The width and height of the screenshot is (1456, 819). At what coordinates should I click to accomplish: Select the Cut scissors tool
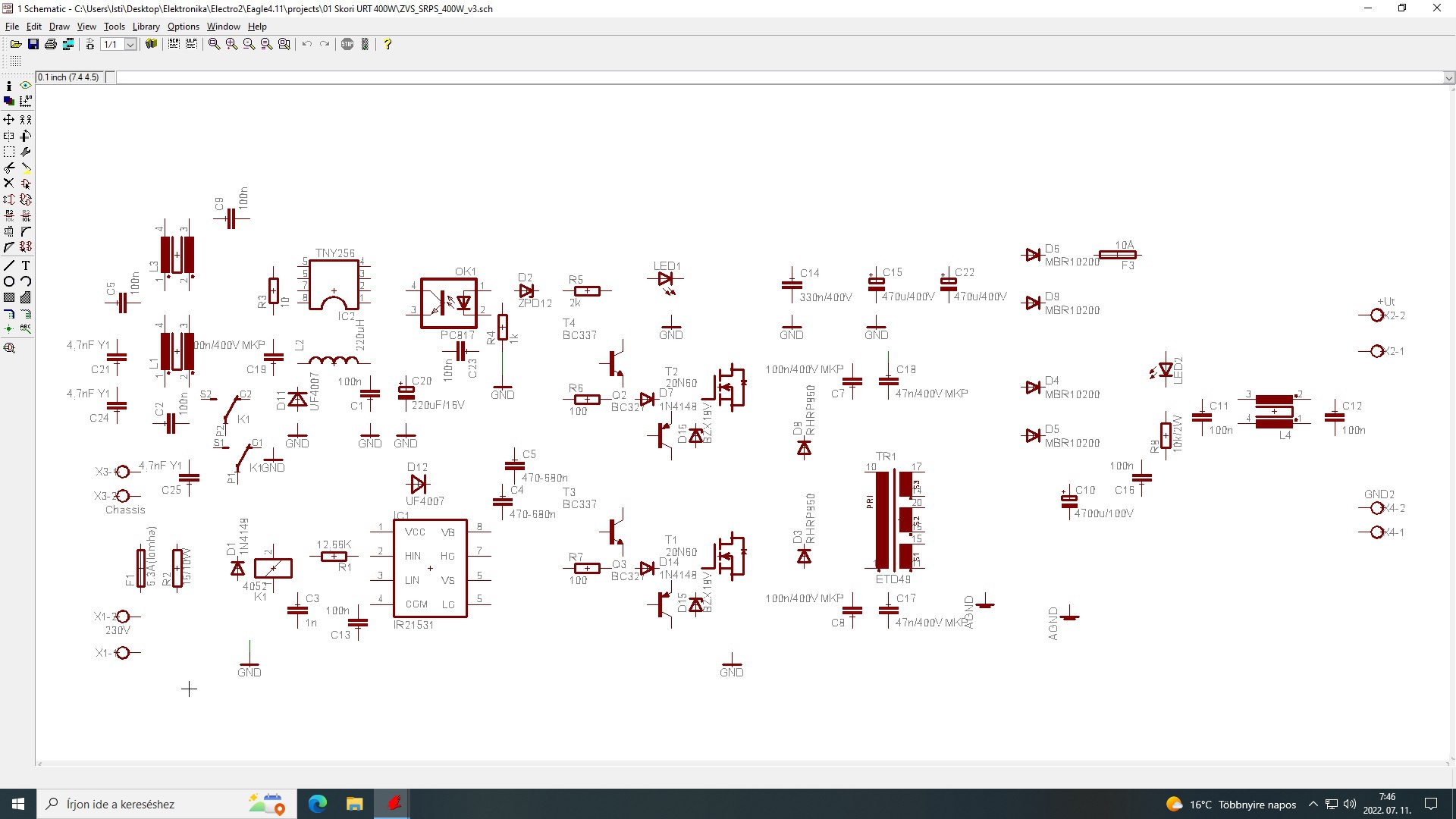[x=9, y=168]
